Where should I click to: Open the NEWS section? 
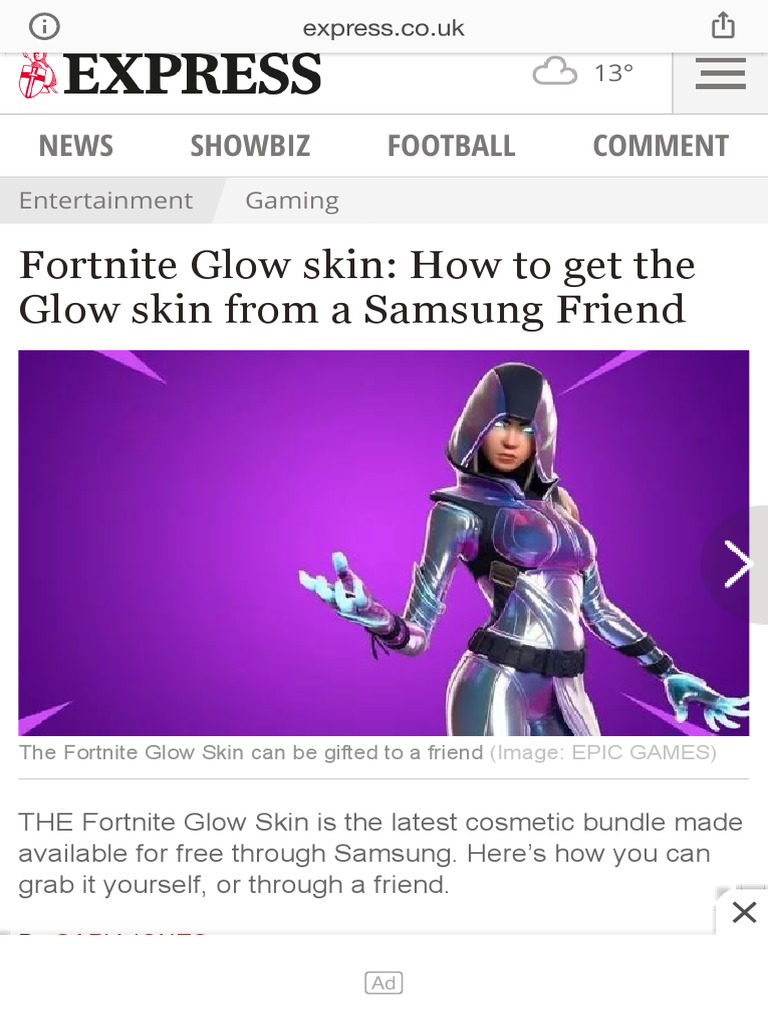76,146
